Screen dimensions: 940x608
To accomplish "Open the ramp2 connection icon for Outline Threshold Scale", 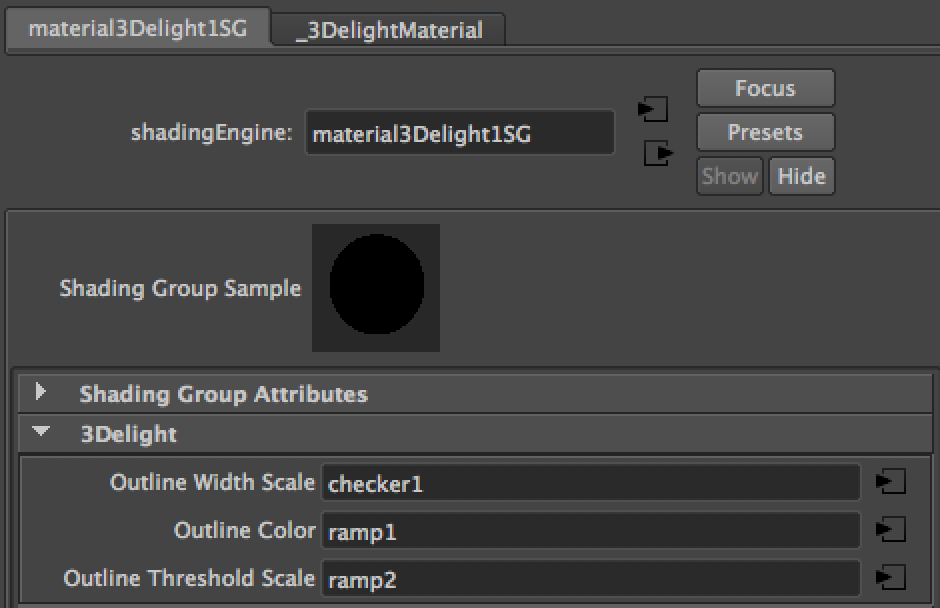I will tap(890, 577).
